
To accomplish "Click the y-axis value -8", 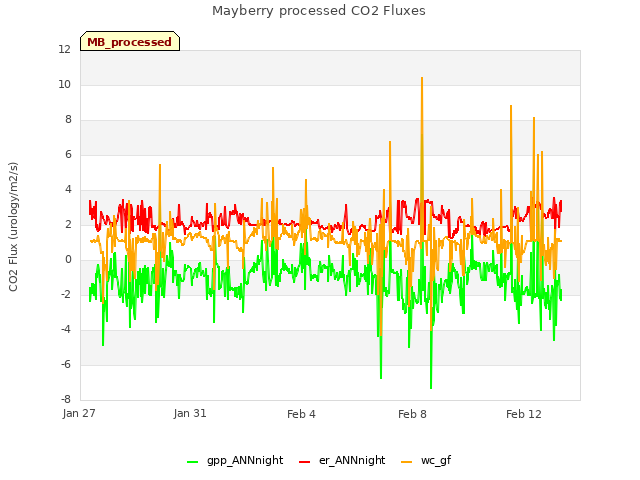I will [x=66, y=399].
